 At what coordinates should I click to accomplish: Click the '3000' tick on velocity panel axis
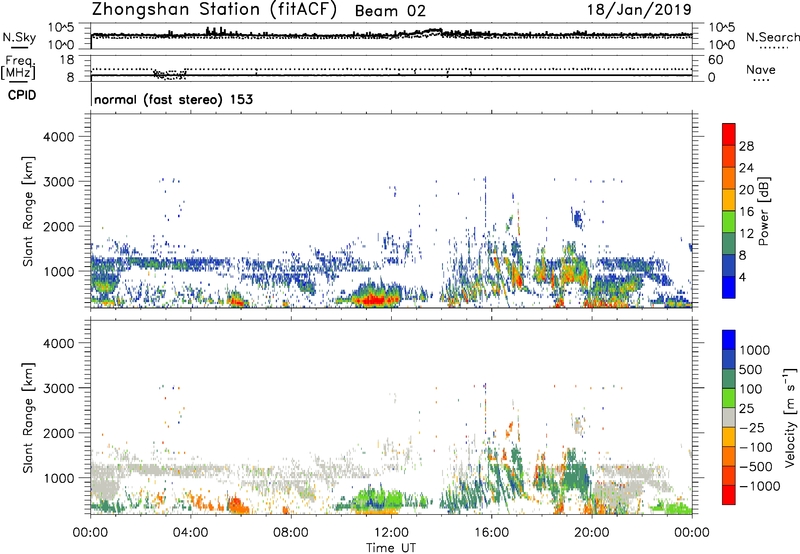(58, 388)
